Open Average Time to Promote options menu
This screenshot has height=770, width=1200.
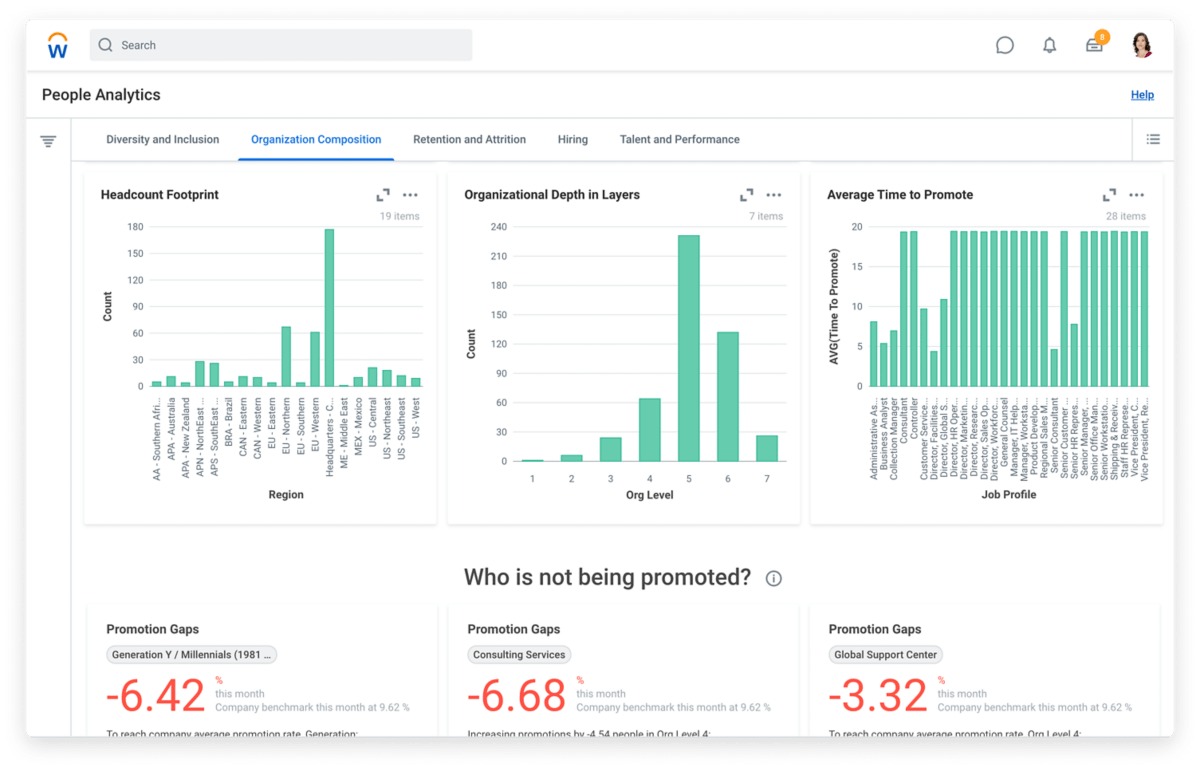click(1136, 195)
